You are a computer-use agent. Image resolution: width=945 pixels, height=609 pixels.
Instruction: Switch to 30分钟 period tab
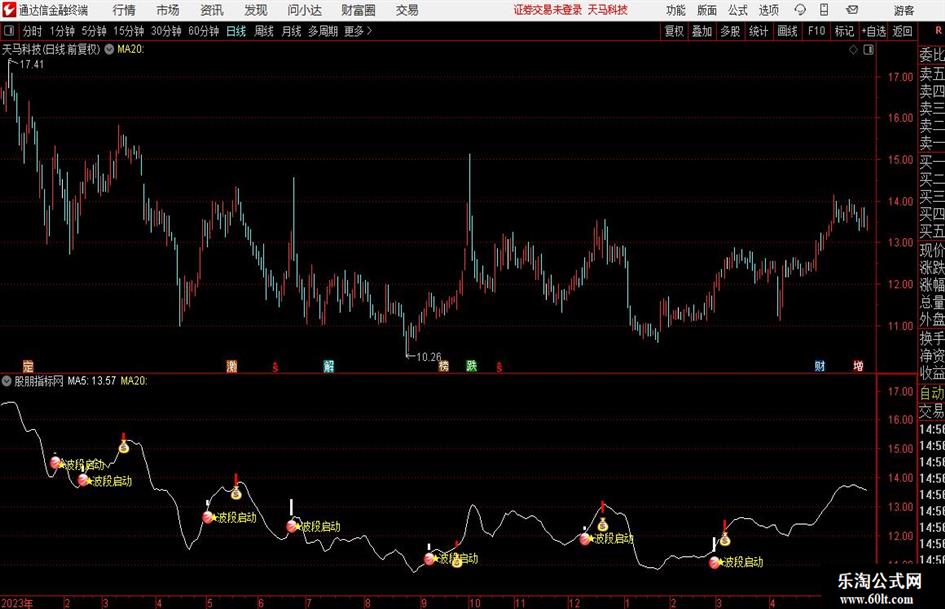[166, 31]
